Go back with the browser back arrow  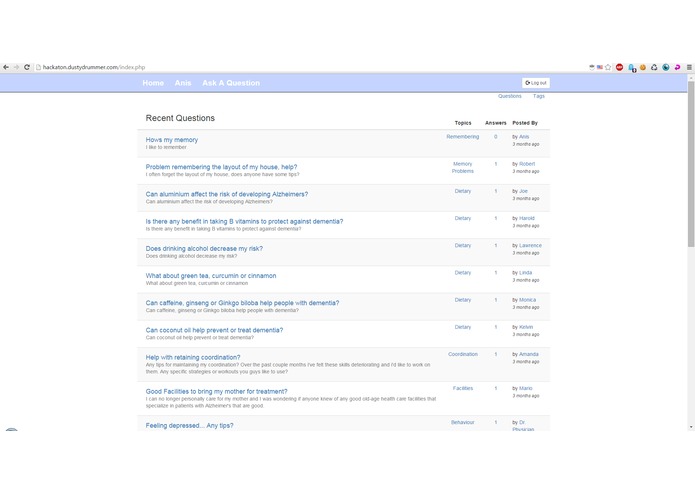6,67
